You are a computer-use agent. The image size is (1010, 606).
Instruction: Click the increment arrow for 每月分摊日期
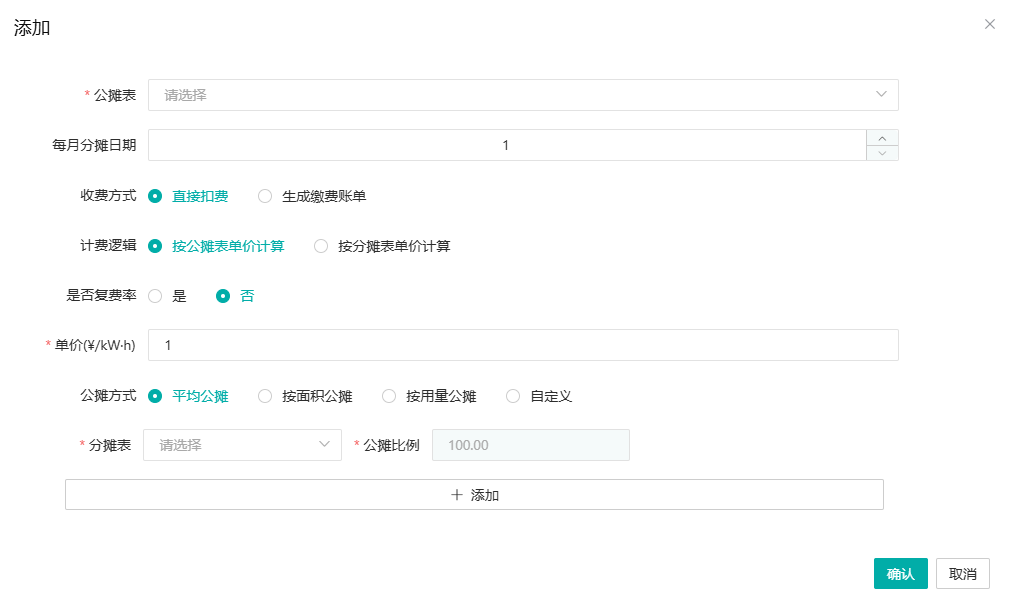coord(882,138)
